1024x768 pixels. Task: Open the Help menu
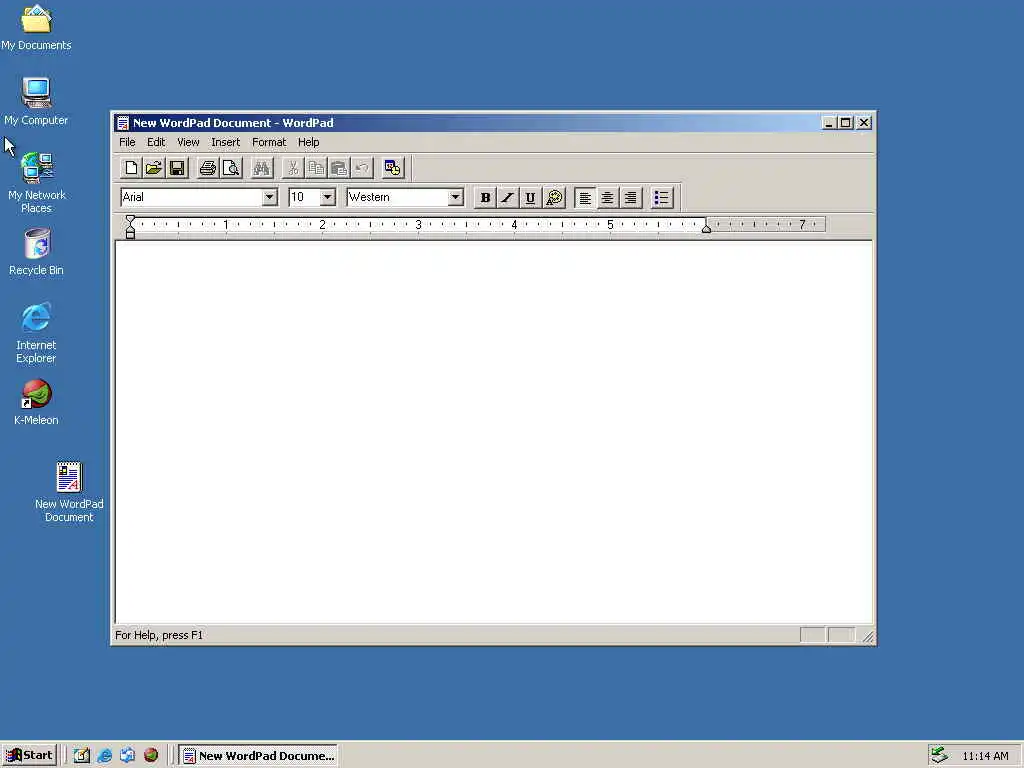pyautogui.click(x=308, y=142)
